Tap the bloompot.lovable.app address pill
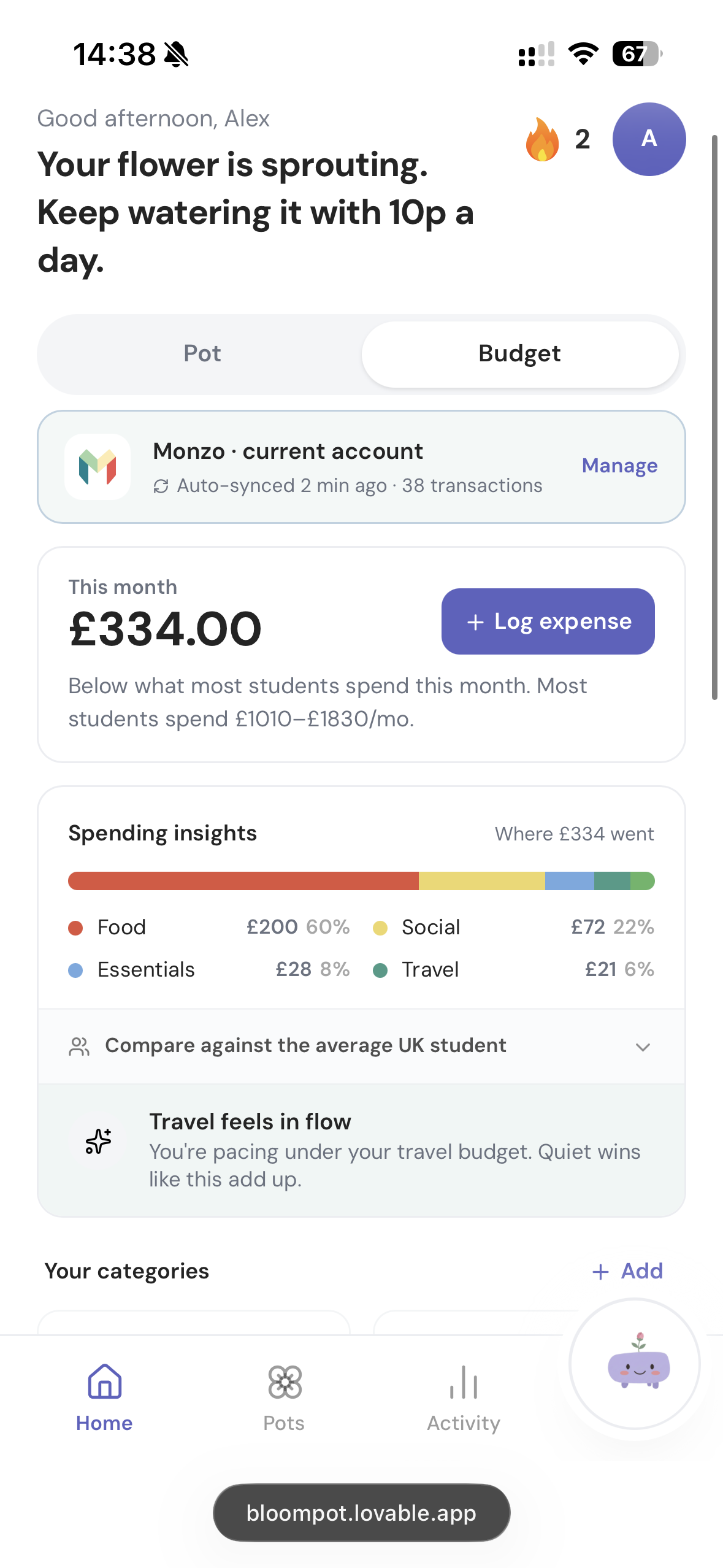The height and width of the screenshot is (1568, 723). click(361, 1513)
